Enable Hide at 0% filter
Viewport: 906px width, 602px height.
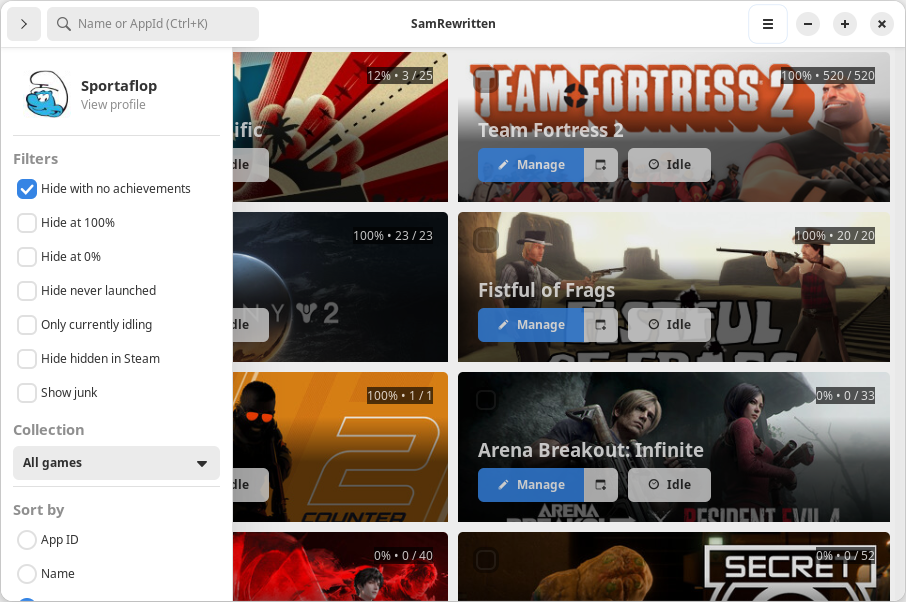[x=27, y=257]
